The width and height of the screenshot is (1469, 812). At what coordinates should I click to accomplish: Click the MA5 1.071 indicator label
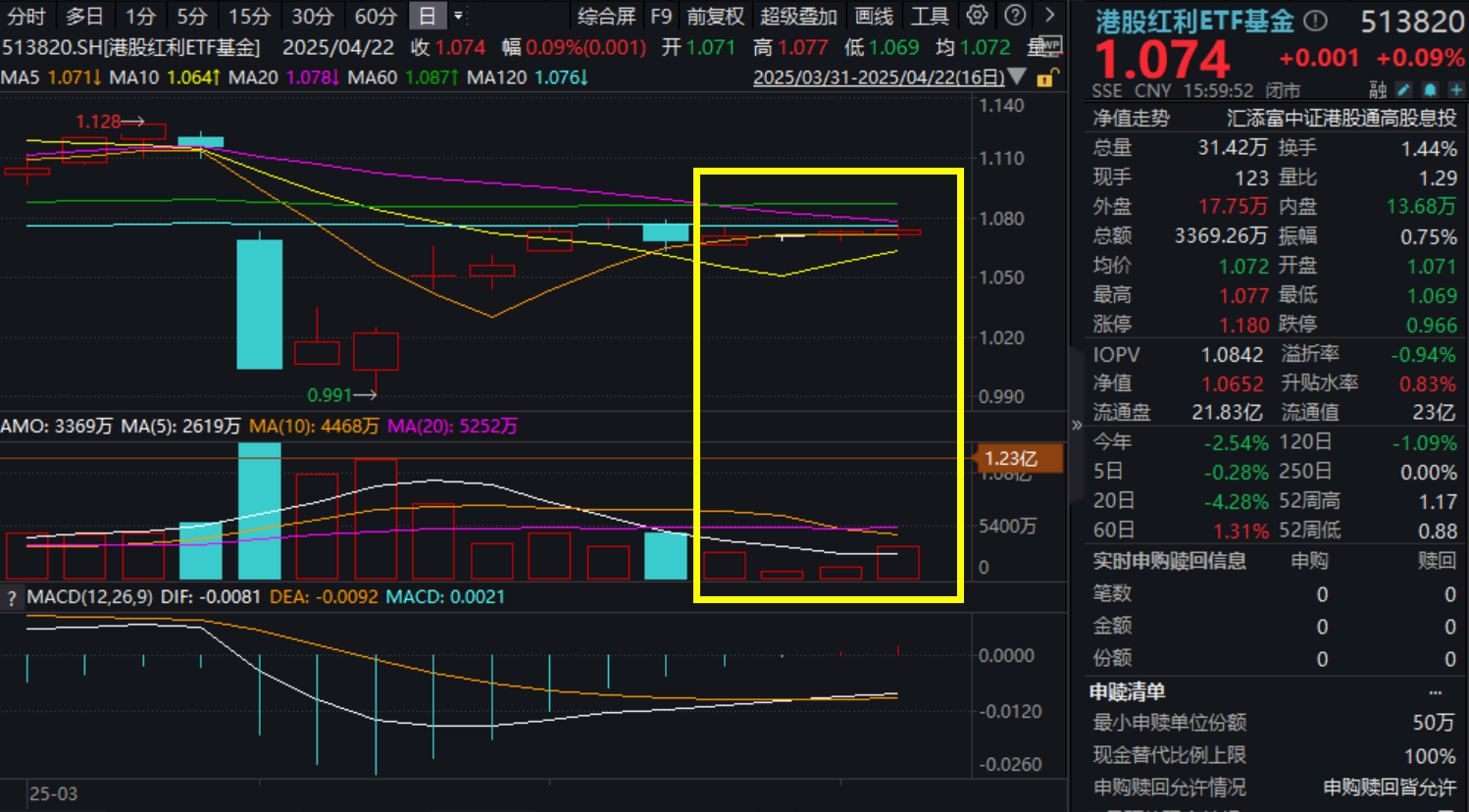tap(51, 76)
